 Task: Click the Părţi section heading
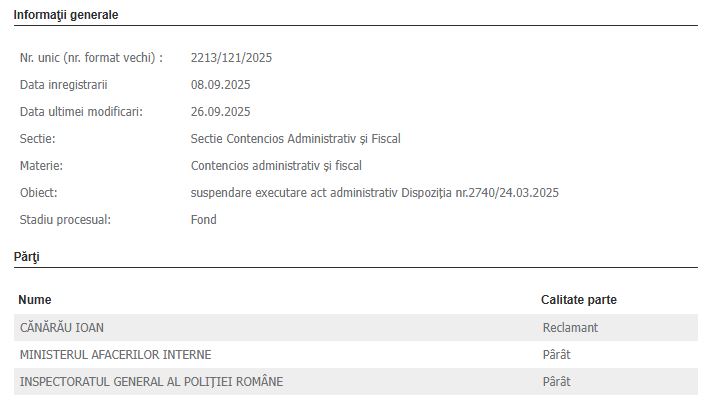click(x=26, y=258)
